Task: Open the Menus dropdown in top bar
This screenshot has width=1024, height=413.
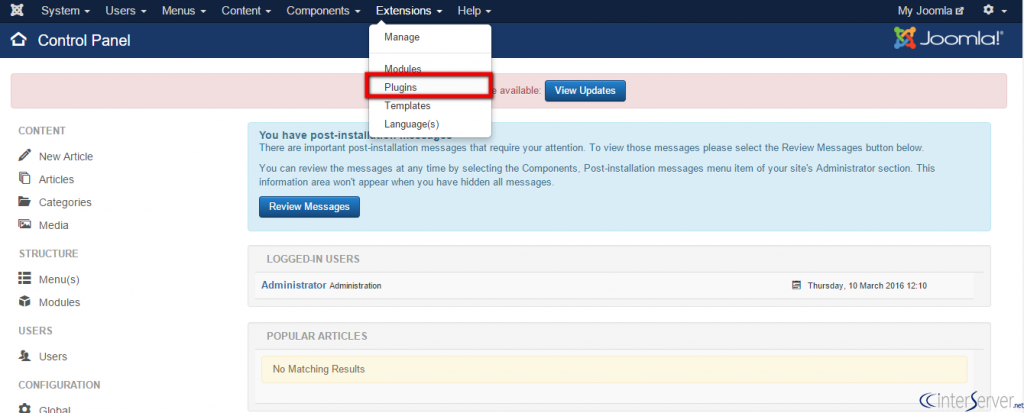Action: [184, 11]
